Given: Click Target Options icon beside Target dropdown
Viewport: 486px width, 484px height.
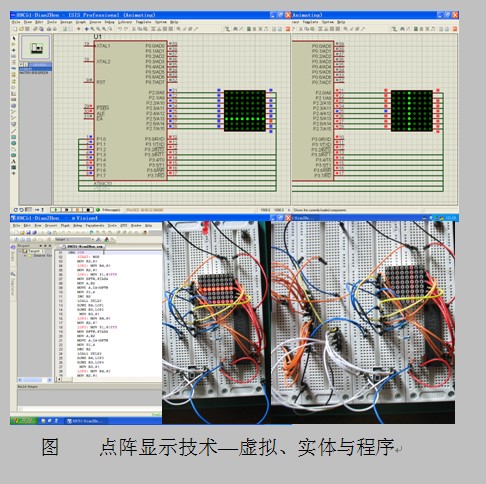Looking at the screenshot, I should 99,239.
